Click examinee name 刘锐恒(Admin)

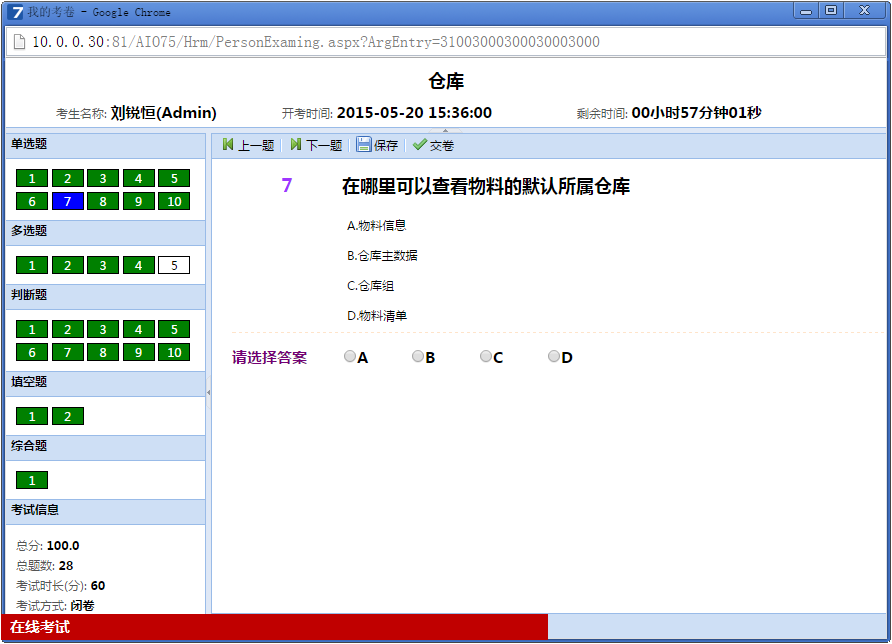coord(163,113)
